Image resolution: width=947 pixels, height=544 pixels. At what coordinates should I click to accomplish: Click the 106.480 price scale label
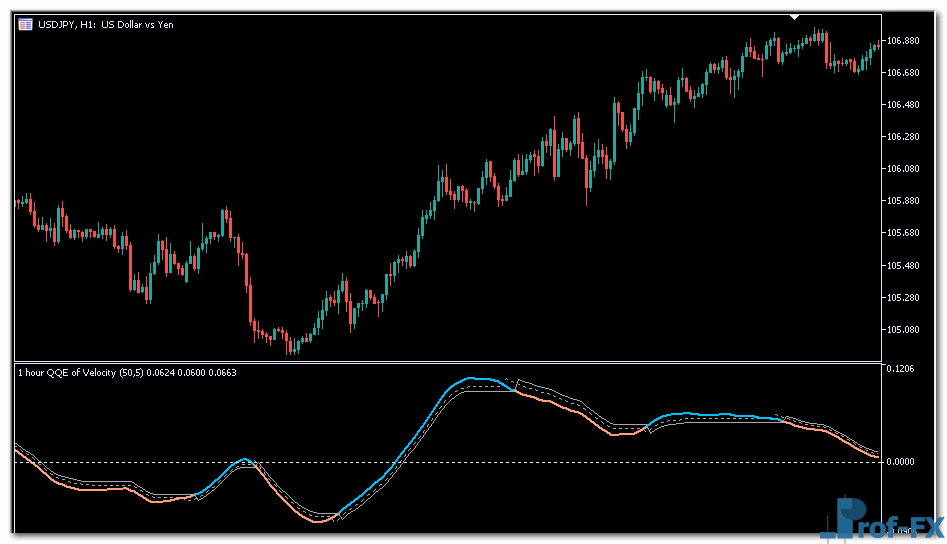tap(903, 105)
